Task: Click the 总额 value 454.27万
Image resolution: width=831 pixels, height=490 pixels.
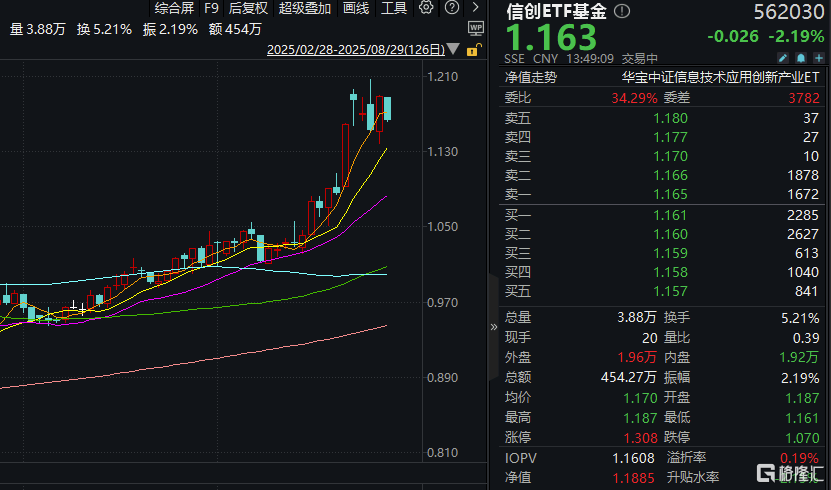Action: [x=629, y=378]
